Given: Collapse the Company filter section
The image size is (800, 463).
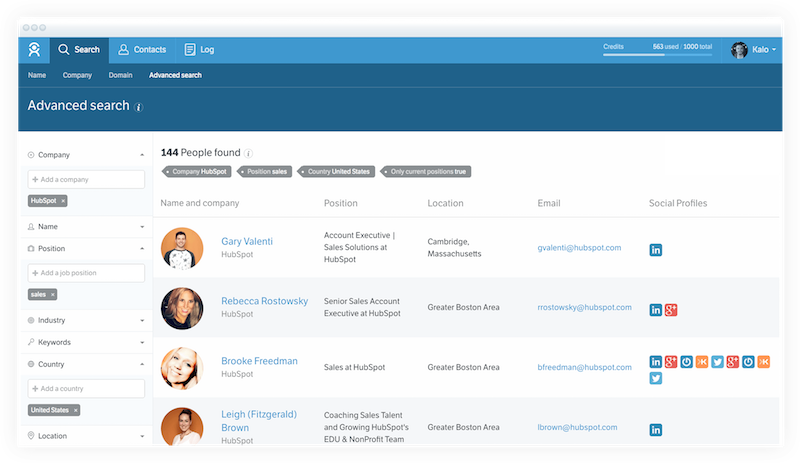Looking at the screenshot, I should [142, 155].
